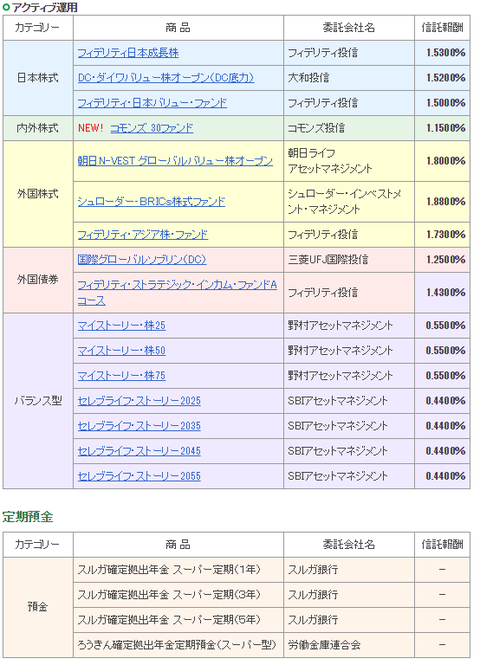Click 信託報酬 header in アクティブ運用 table
Image resolution: width=480 pixels, height=665 pixels.
coord(442,28)
